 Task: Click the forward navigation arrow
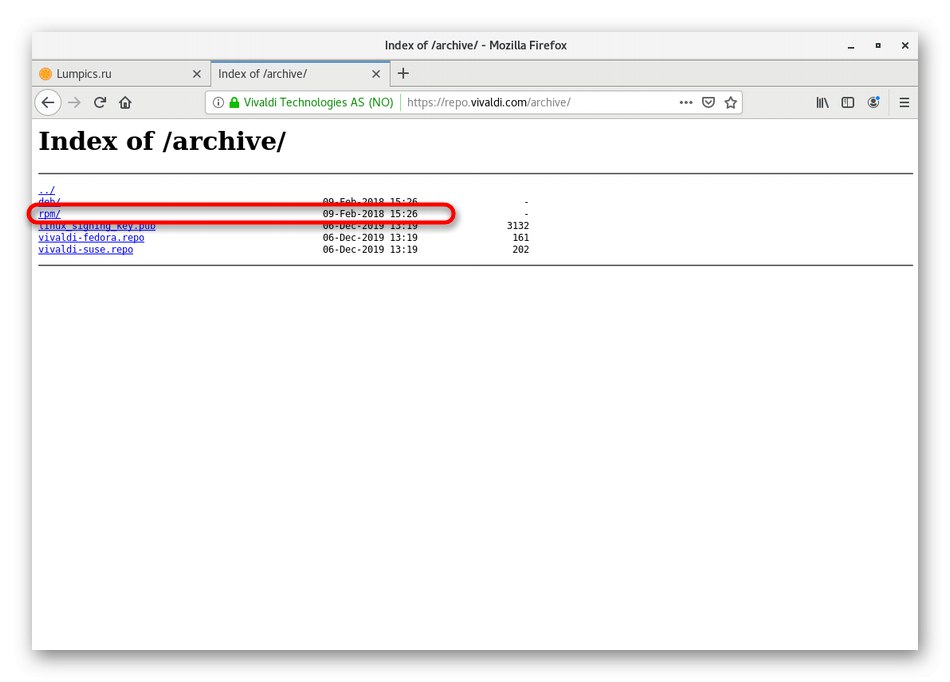click(x=74, y=102)
